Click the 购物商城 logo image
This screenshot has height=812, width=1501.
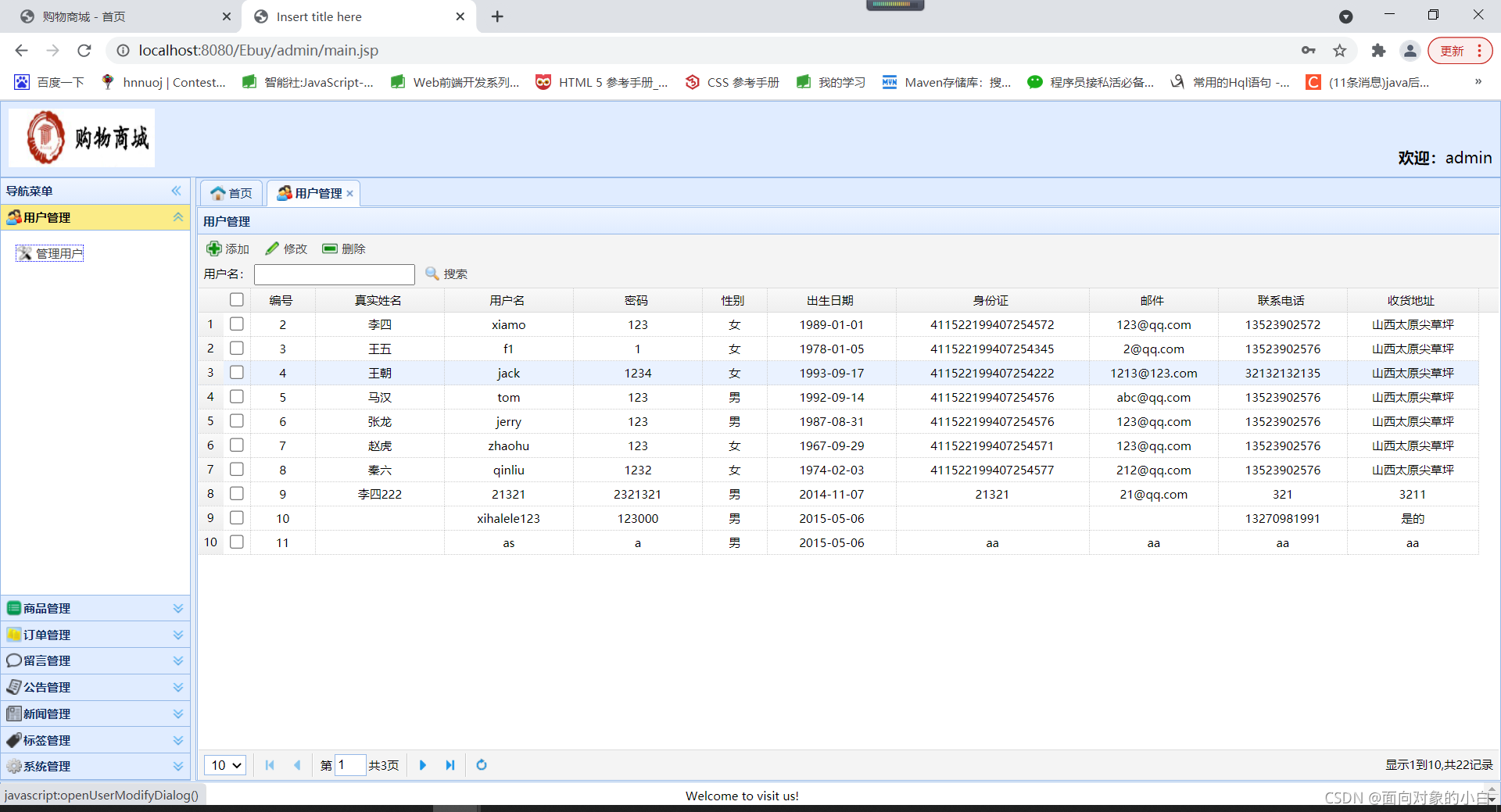pyautogui.click(x=82, y=138)
